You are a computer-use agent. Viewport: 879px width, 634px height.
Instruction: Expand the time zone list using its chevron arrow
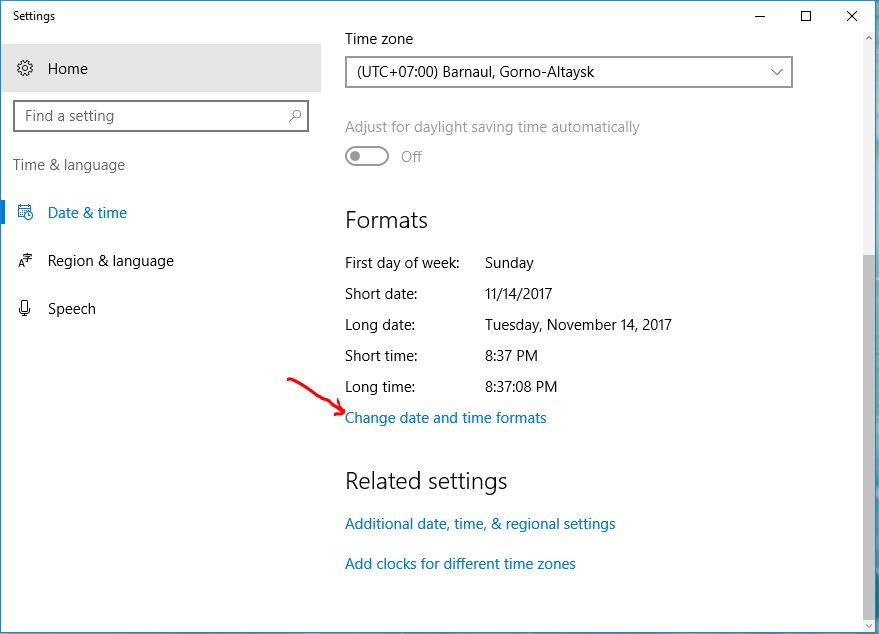777,72
